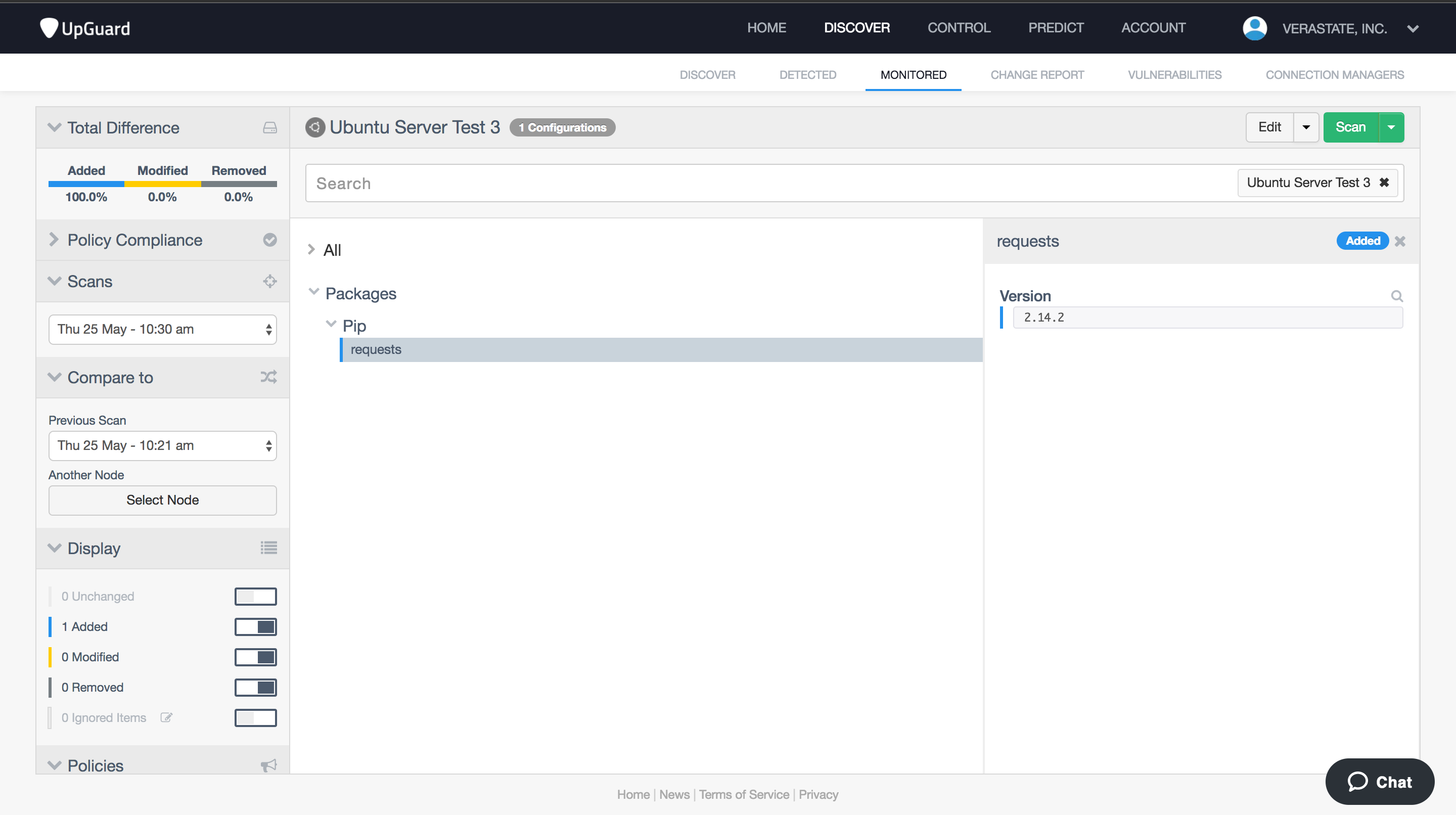Screen dimensions: 1456x815
Task: Toggle the Unchanged items display
Action: click(x=255, y=597)
